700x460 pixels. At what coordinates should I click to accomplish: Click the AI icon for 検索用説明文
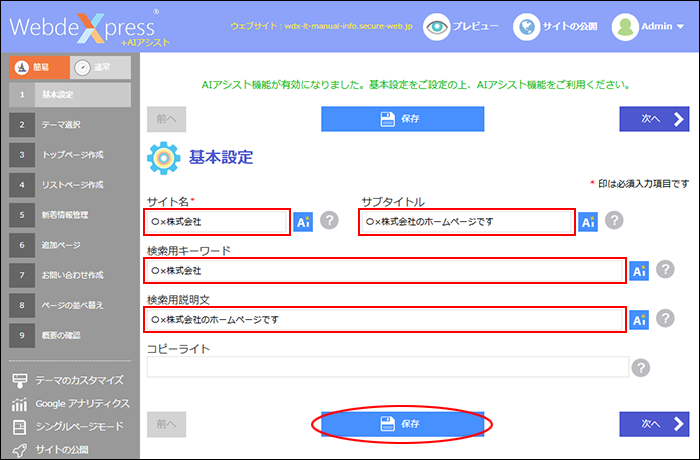pos(639,320)
